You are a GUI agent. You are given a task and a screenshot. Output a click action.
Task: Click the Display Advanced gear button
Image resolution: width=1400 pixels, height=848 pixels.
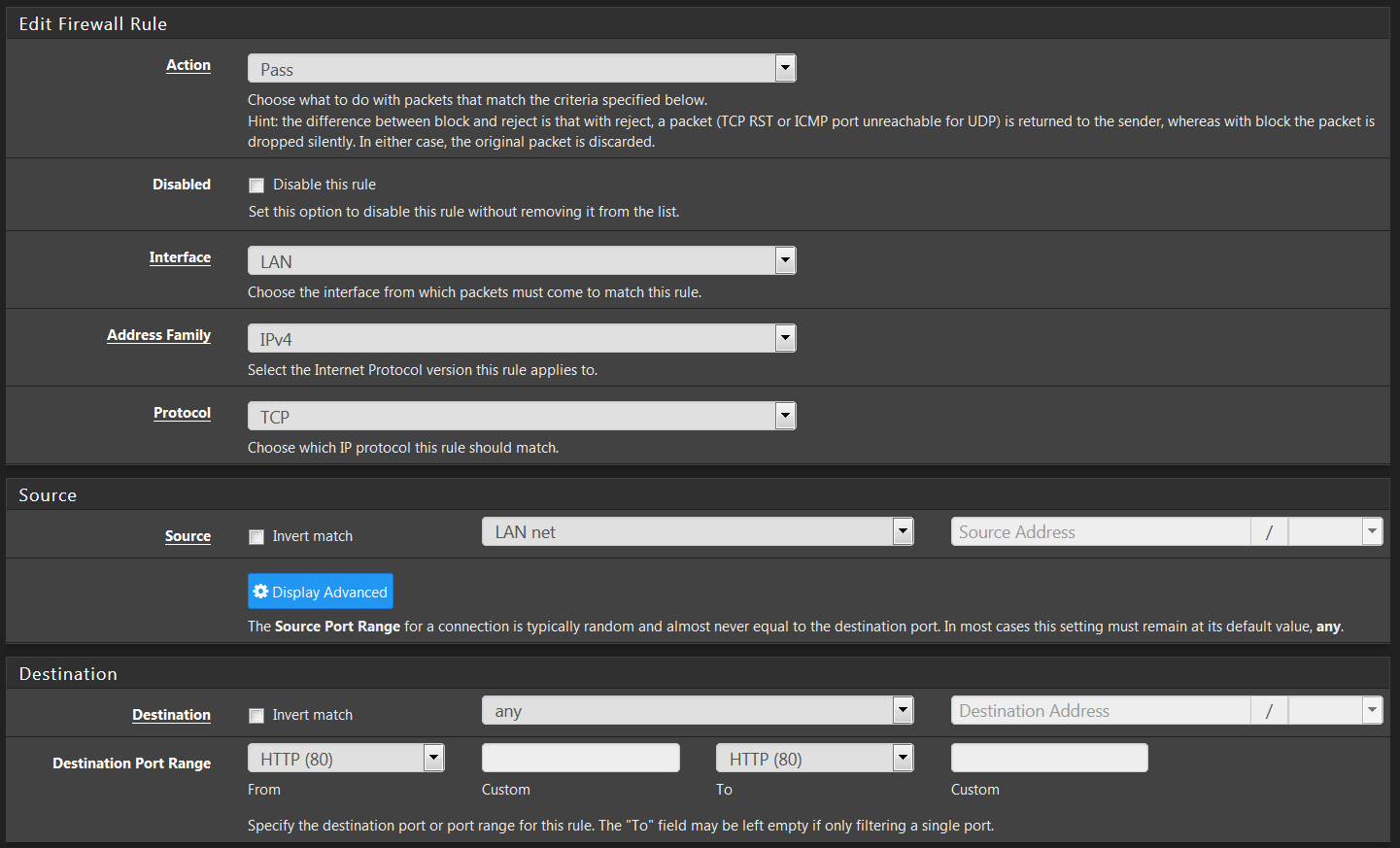[321, 592]
